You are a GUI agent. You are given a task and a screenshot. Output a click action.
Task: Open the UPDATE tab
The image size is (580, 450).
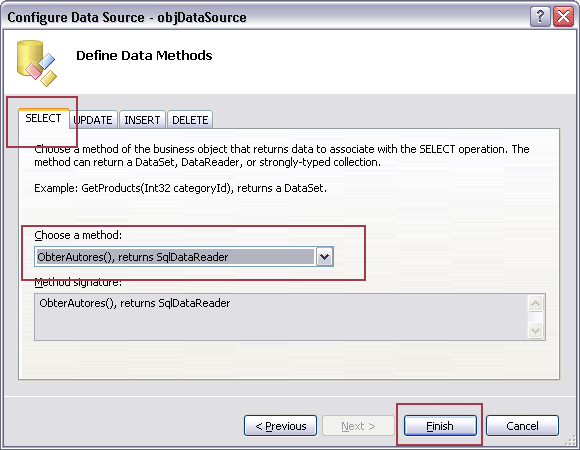click(93, 120)
